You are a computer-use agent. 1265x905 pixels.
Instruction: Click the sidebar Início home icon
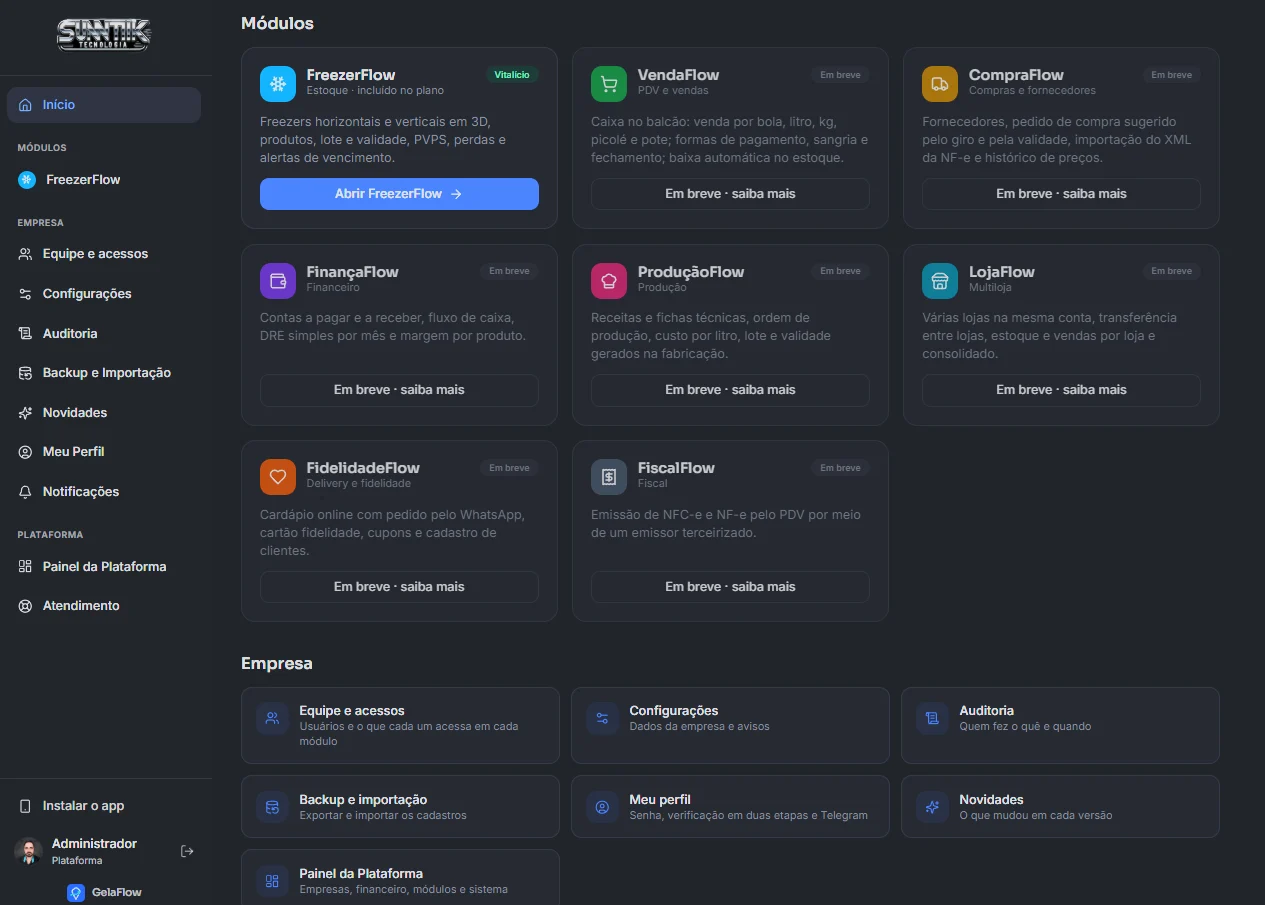(x=25, y=105)
